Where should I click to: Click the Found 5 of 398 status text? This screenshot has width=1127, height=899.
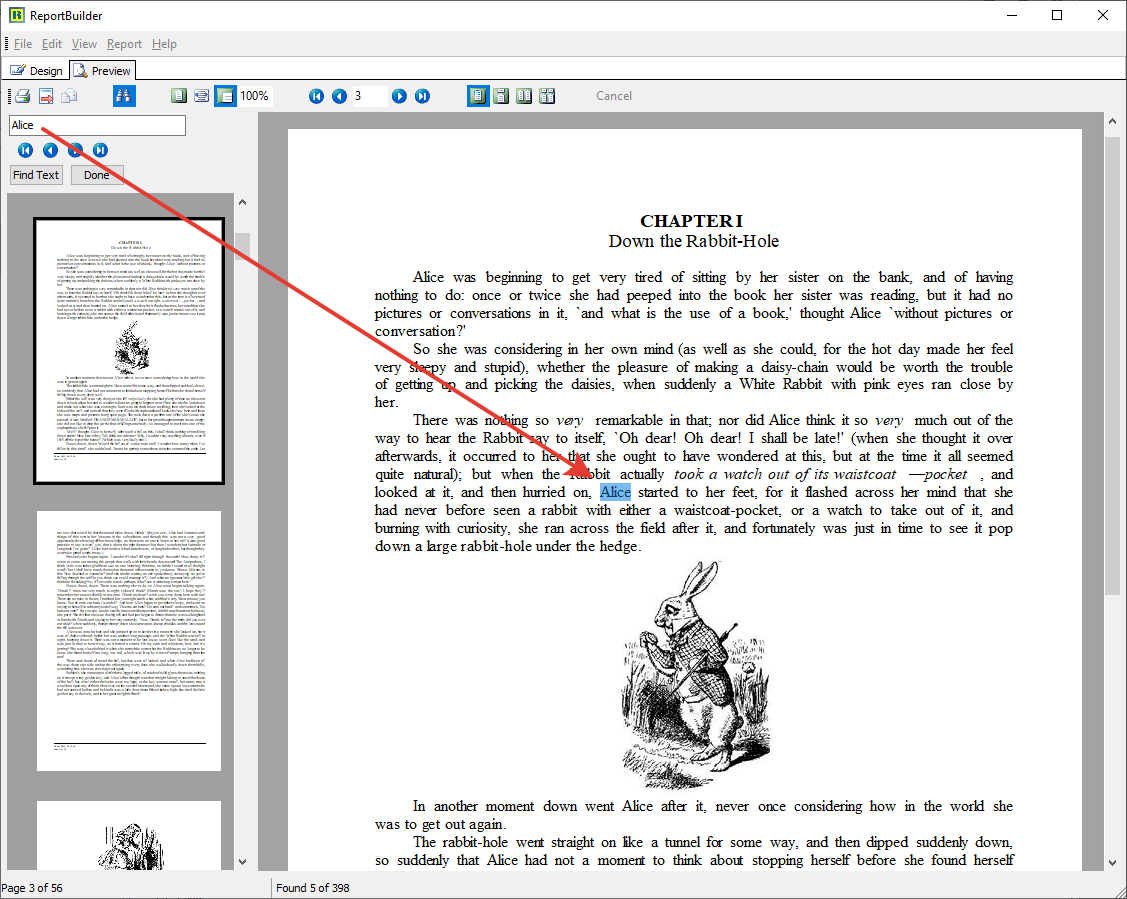tap(313, 888)
